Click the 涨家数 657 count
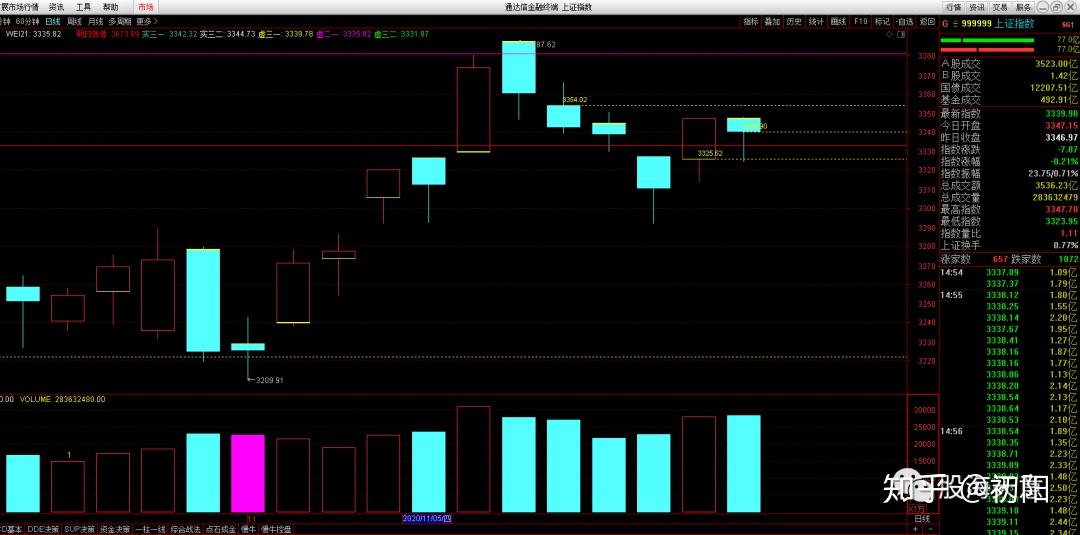 click(1000, 260)
